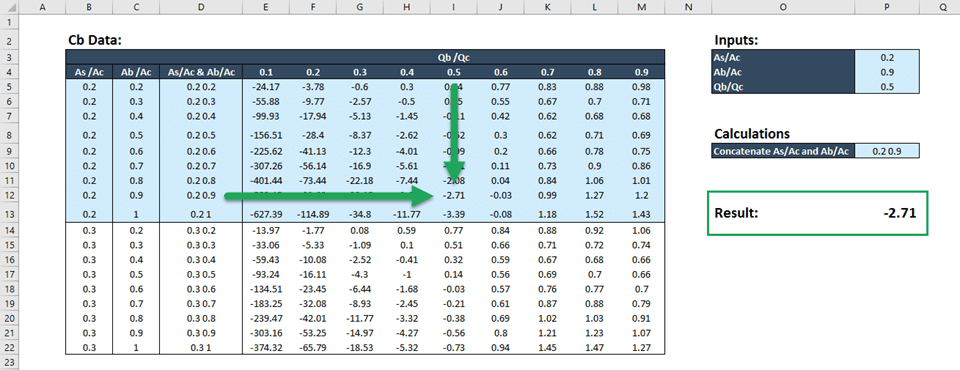This screenshot has height=370, width=960.
Task: Click the Calculations heading cell
Action: click(752, 134)
